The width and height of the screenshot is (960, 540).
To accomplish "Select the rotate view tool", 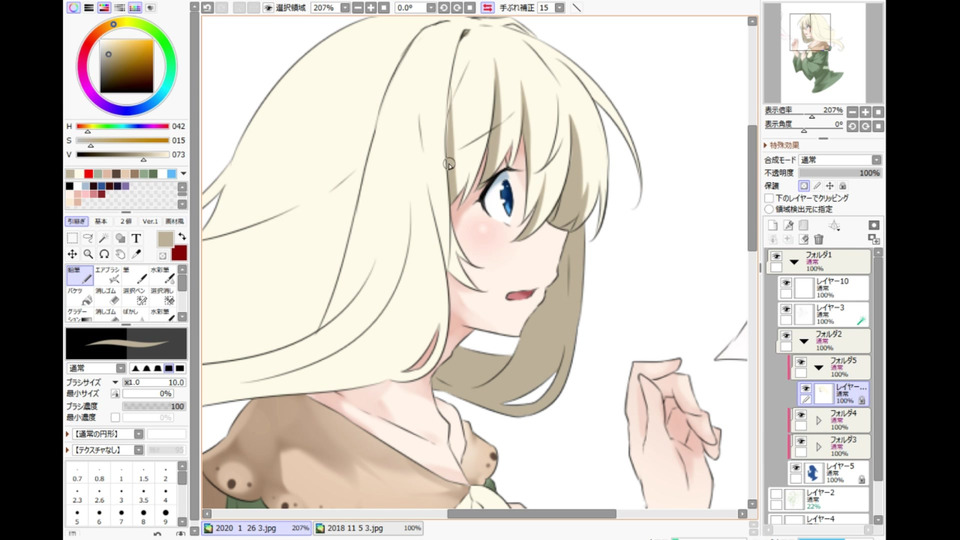I will (x=104, y=254).
